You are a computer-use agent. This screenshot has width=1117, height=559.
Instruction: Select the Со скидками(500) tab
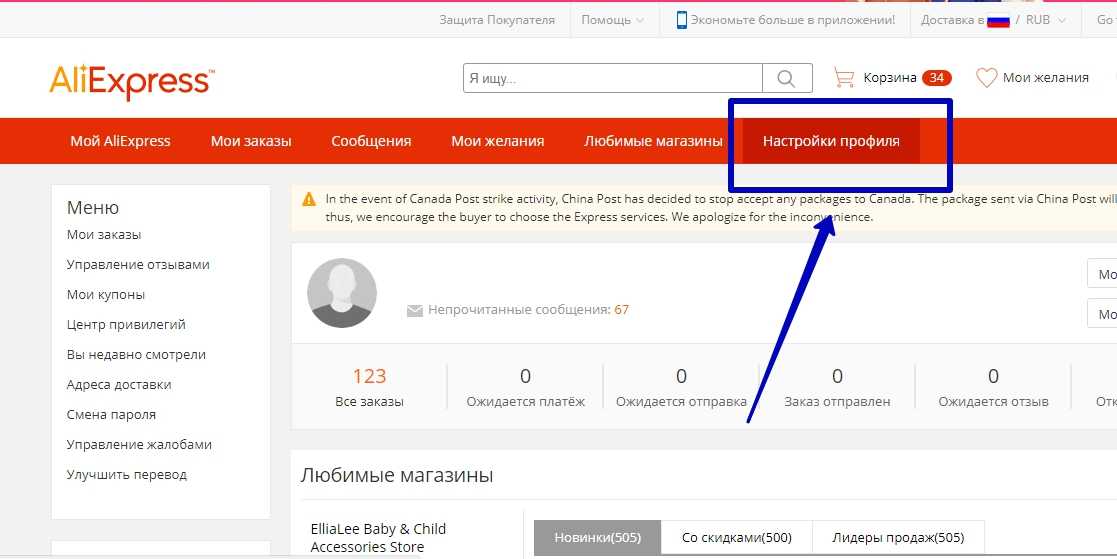pyautogui.click(x=736, y=538)
